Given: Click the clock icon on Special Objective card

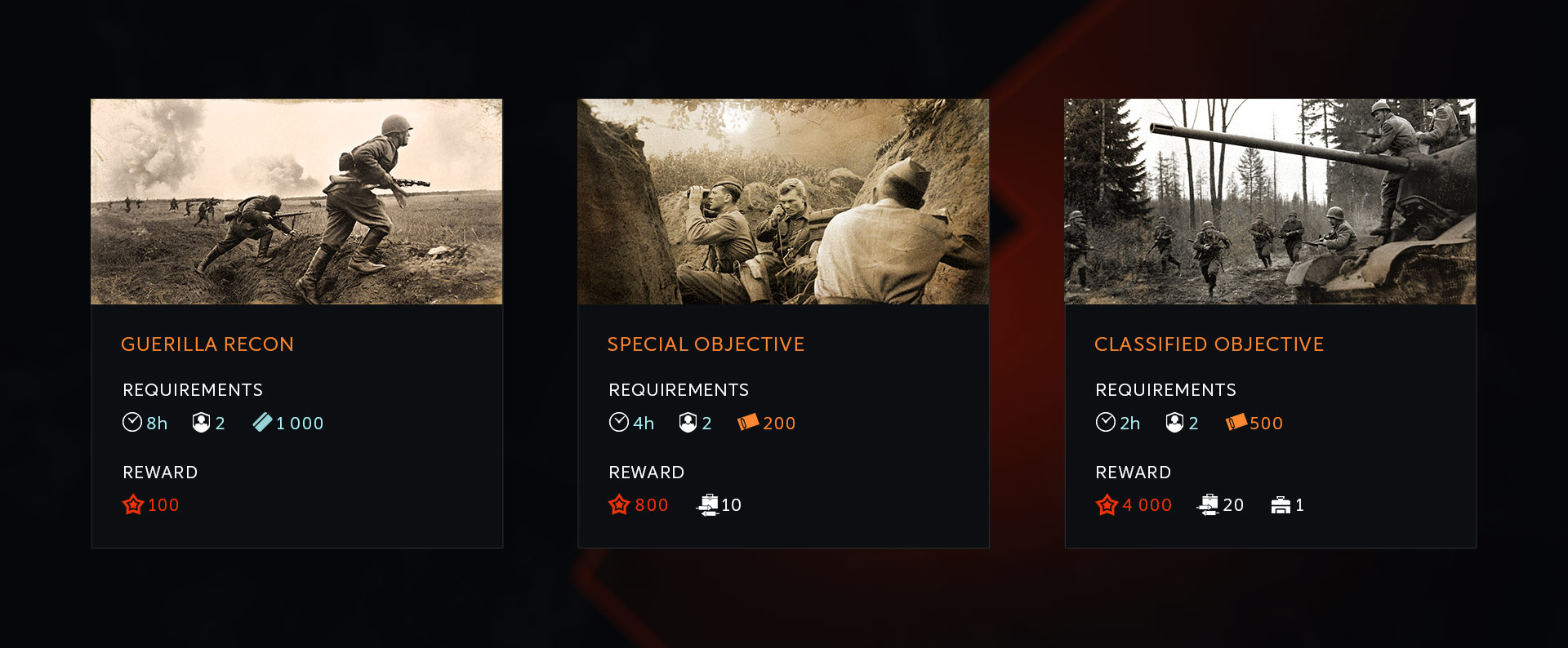Looking at the screenshot, I should tap(619, 422).
